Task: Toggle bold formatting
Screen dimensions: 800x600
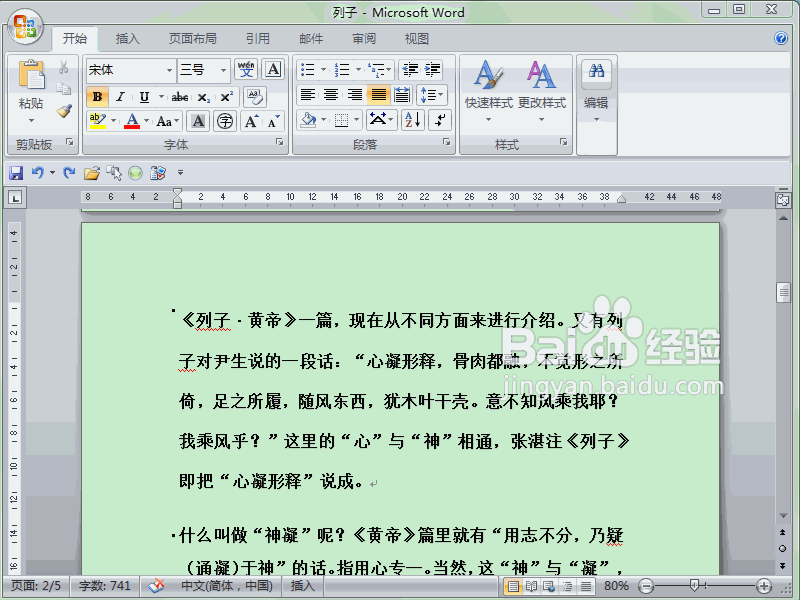Action: (97, 97)
